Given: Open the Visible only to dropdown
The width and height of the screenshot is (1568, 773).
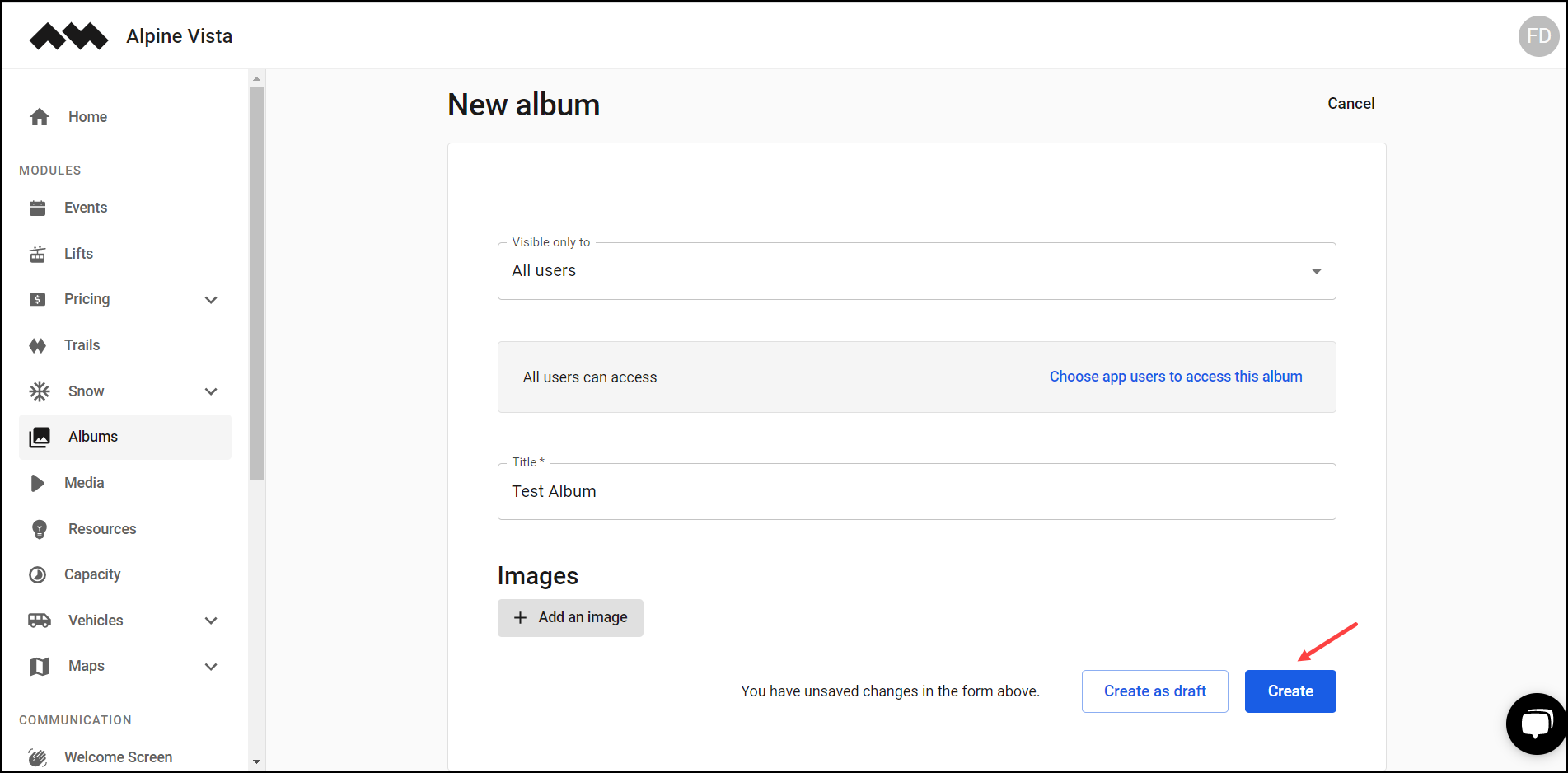Looking at the screenshot, I should [1316, 270].
